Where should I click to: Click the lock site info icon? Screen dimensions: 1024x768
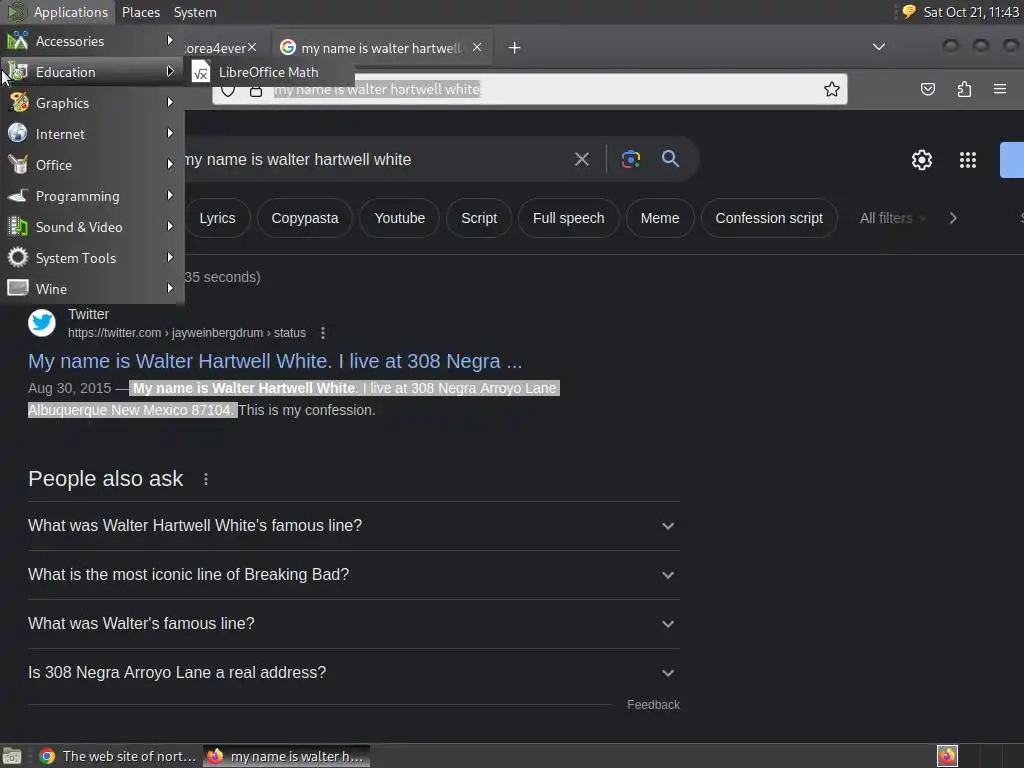[256, 90]
